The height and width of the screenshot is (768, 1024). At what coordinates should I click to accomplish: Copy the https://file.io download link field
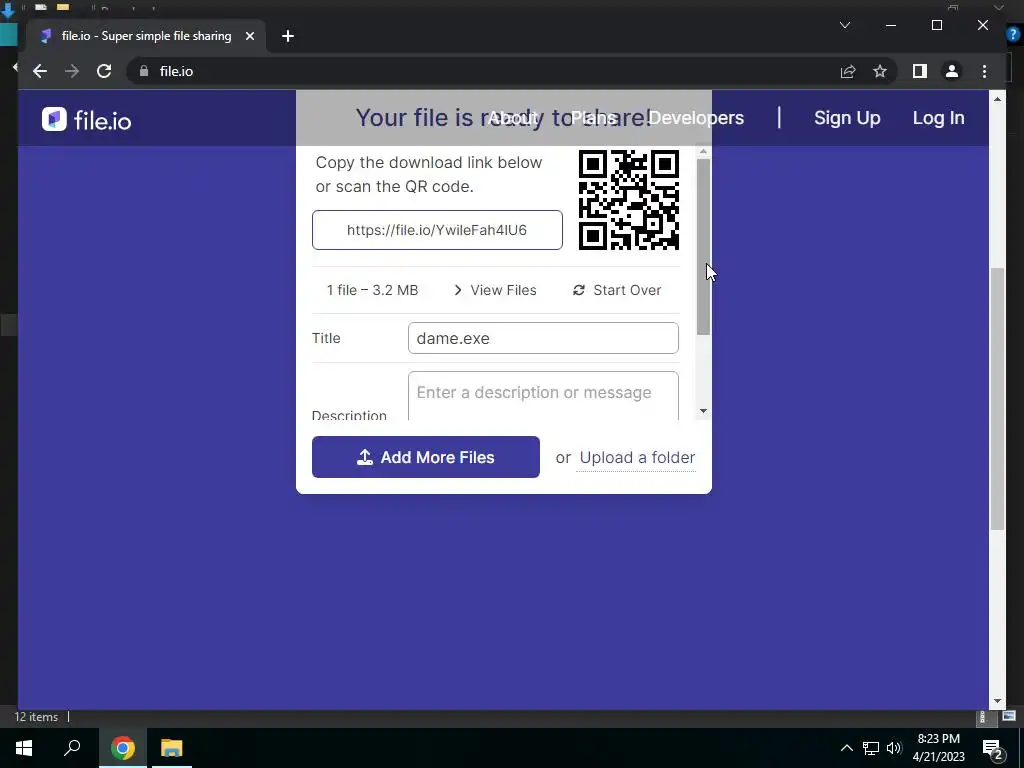[437, 230]
